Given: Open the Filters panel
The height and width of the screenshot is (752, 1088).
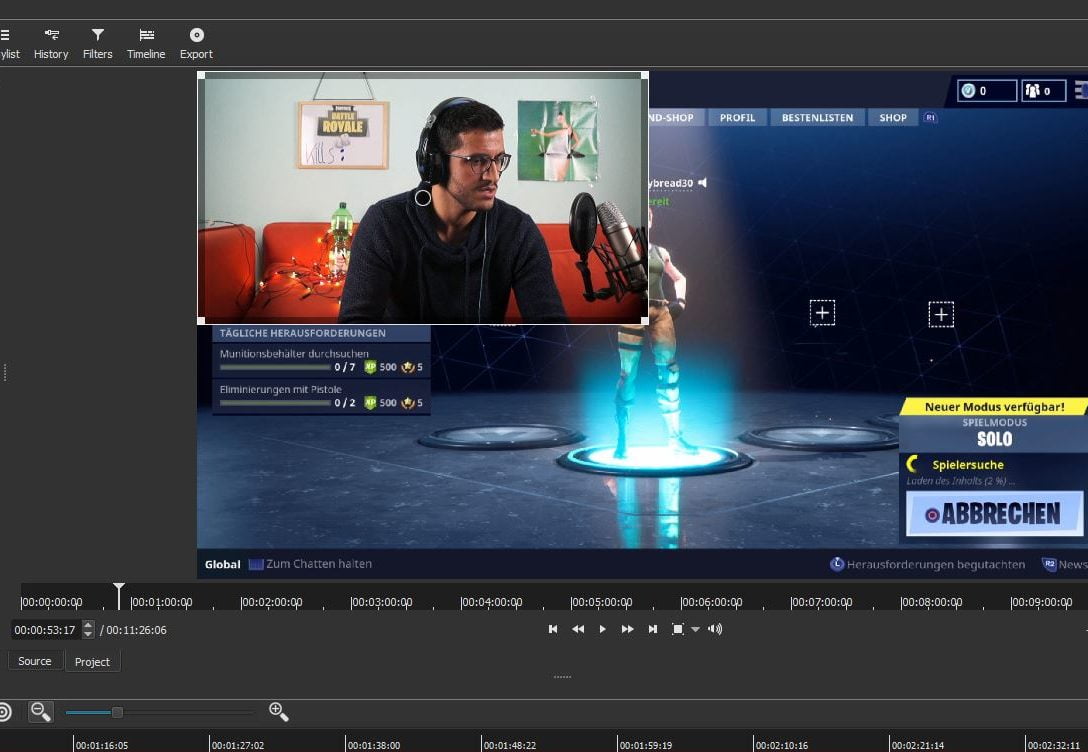Looking at the screenshot, I should 98,43.
